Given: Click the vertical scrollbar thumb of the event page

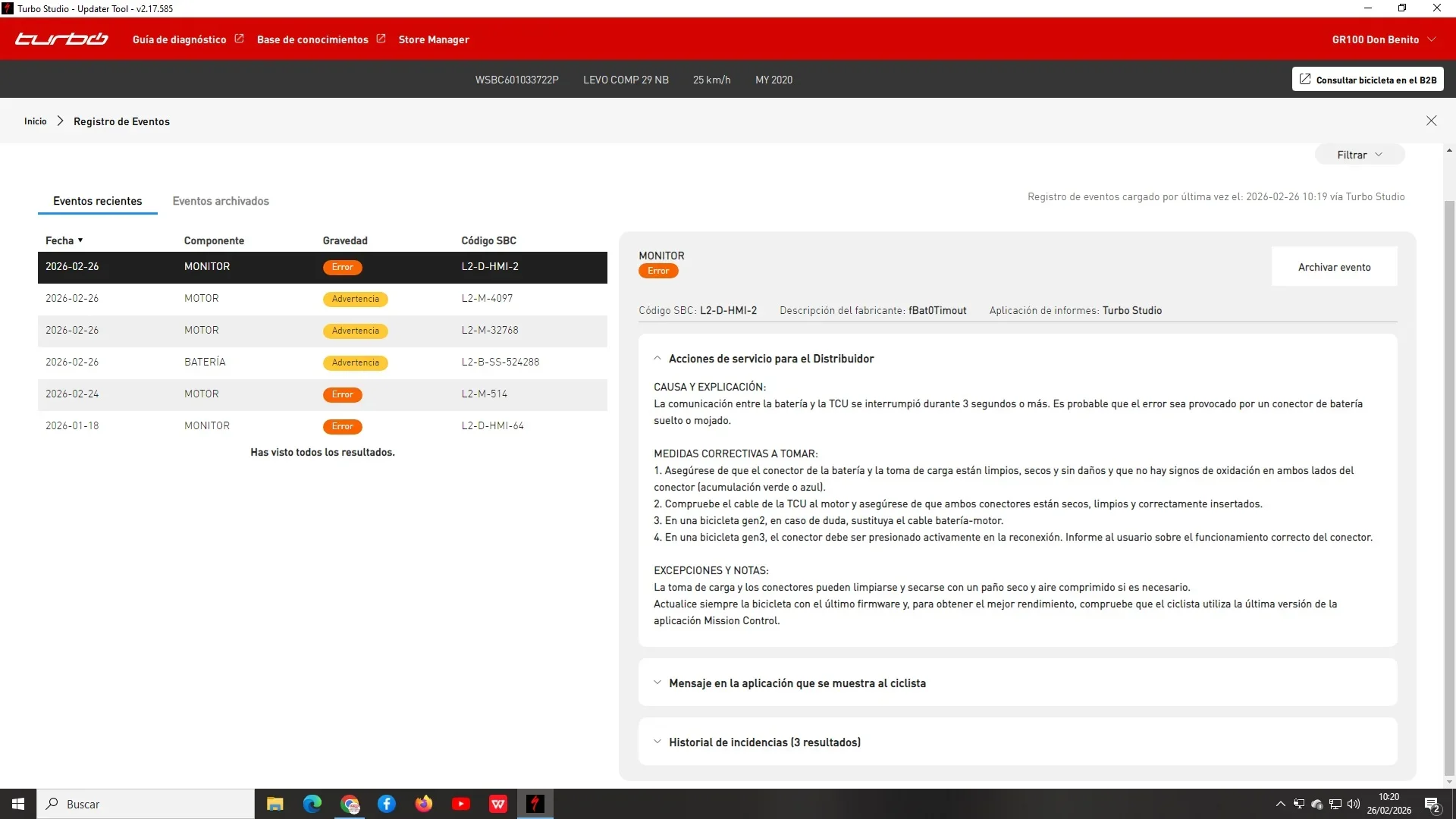Looking at the screenshot, I should pyautogui.click(x=1449, y=489).
